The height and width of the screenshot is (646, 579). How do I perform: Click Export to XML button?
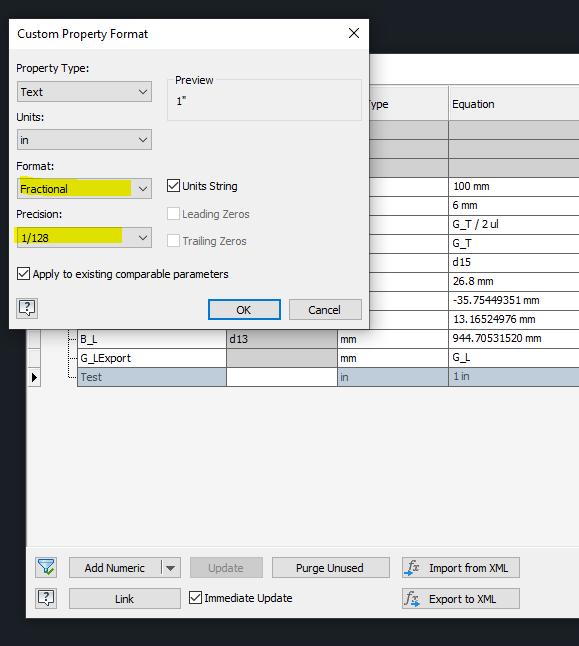pyautogui.click(x=461, y=599)
